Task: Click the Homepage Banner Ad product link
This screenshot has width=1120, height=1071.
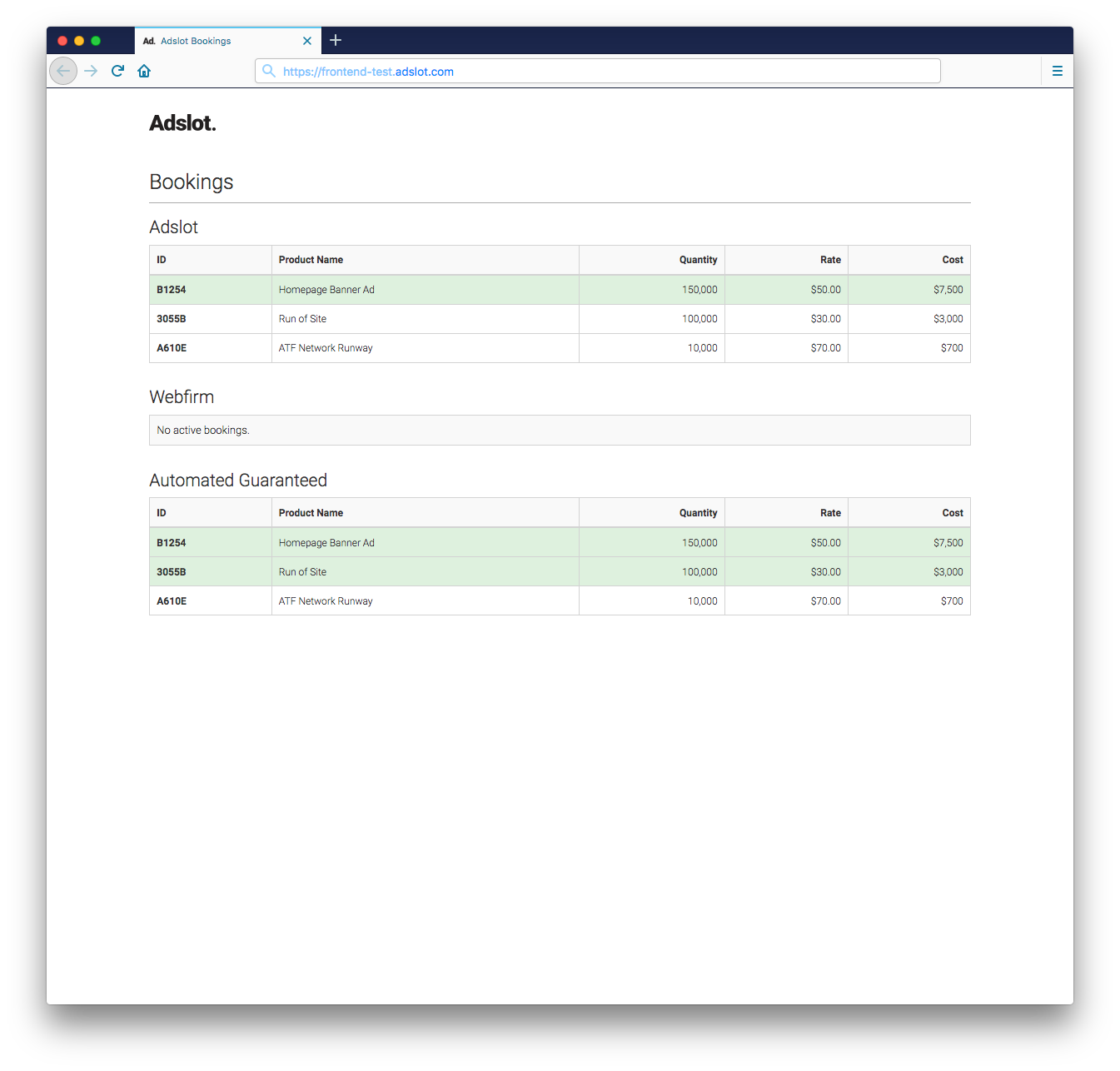Action: (326, 289)
